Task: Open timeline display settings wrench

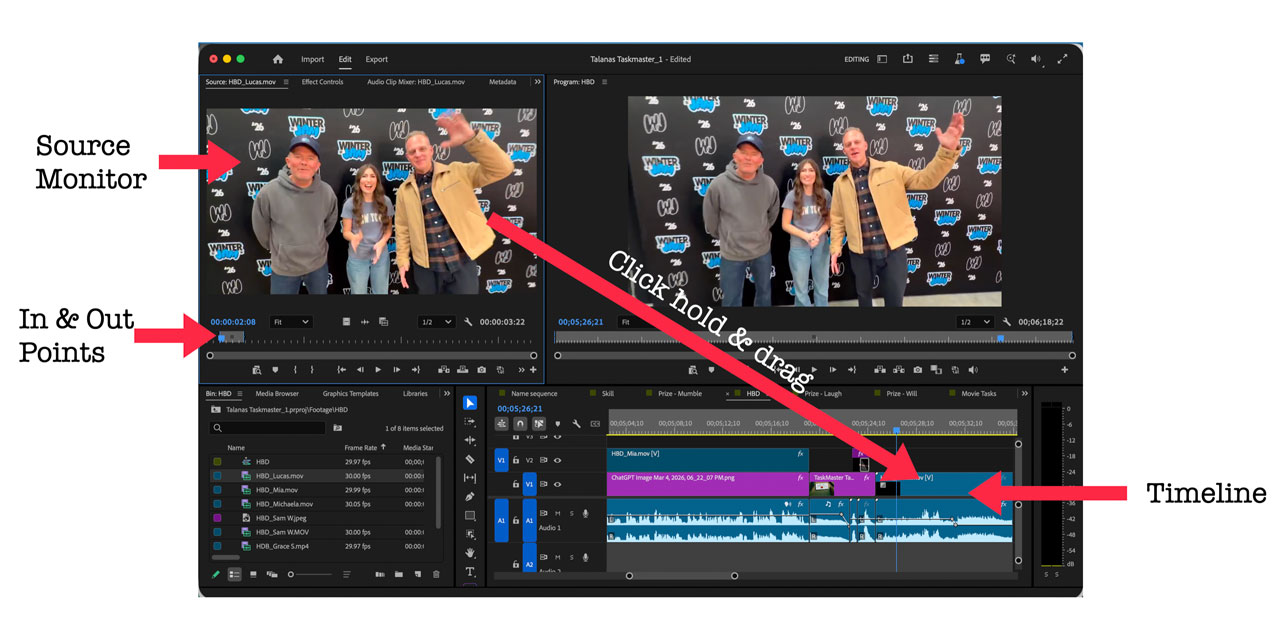Action: tap(576, 424)
